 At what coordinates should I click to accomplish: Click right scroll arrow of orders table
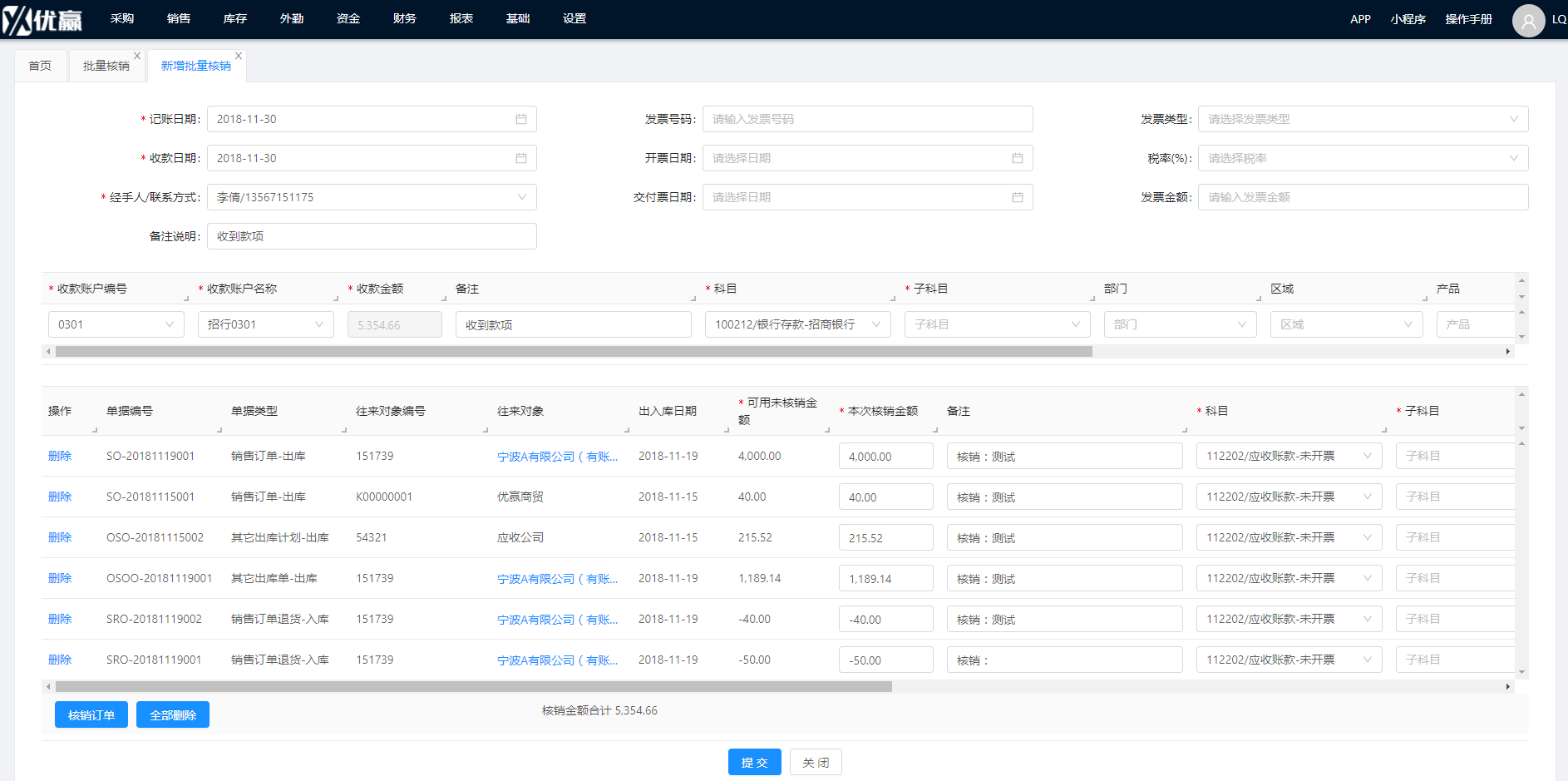pos(1508,686)
